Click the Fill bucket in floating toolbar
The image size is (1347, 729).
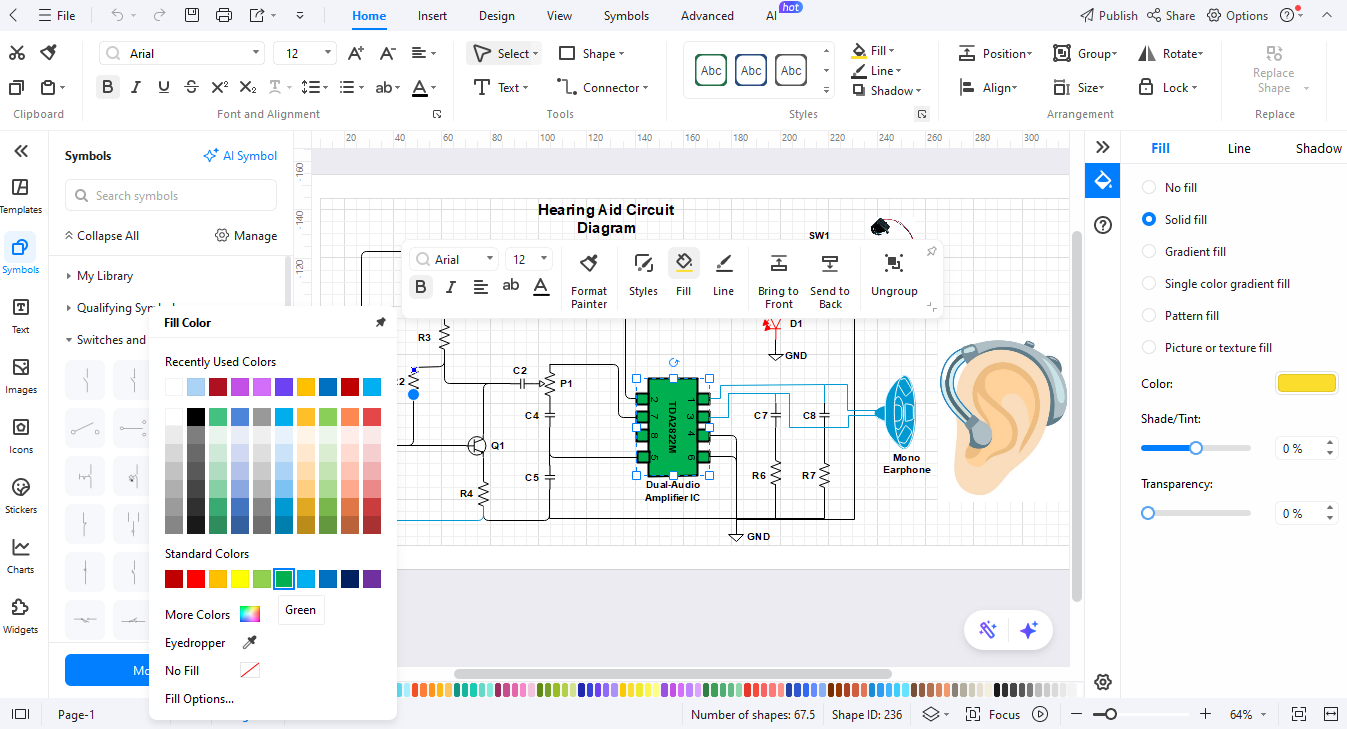pos(683,264)
